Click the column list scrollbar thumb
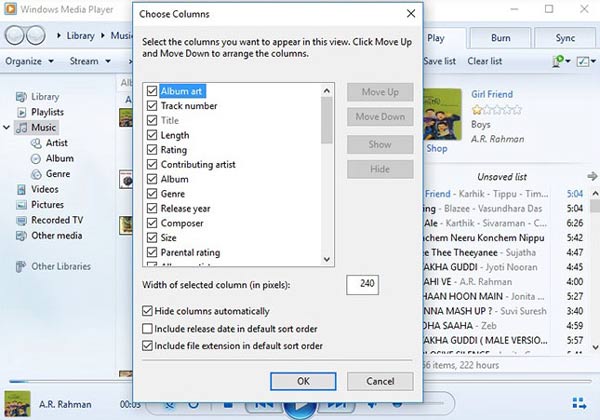The width and height of the screenshot is (600, 420). [x=327, y=120]
